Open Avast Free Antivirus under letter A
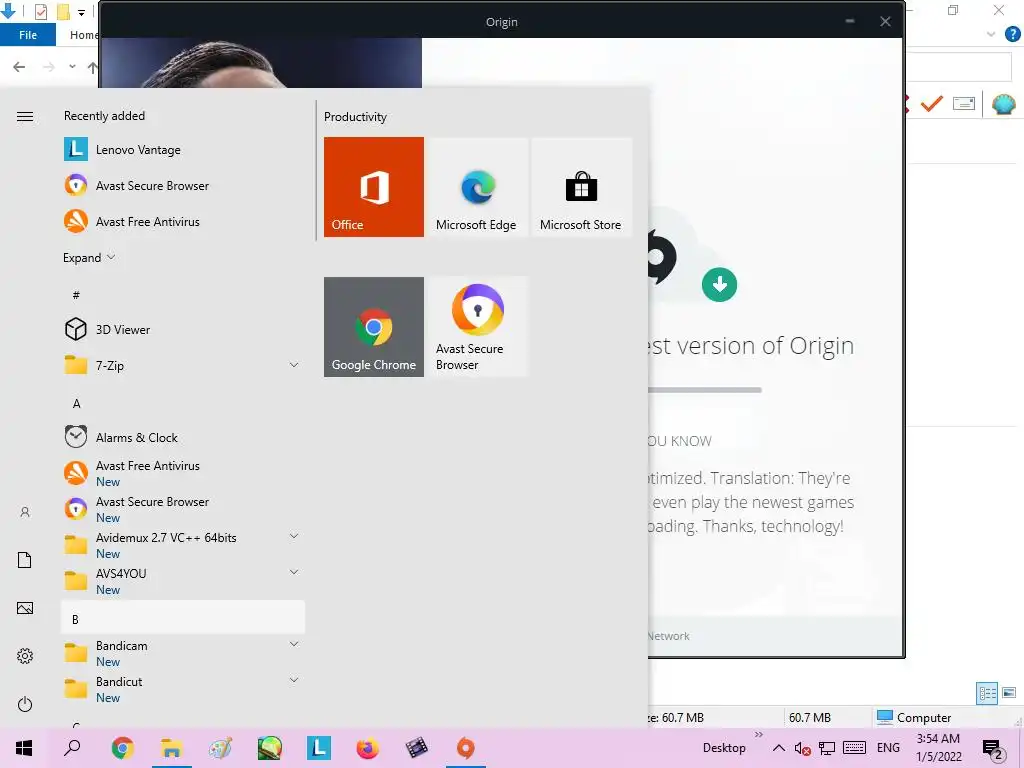The height and width of the screenshot is (768, 1024). pos(183,473)
